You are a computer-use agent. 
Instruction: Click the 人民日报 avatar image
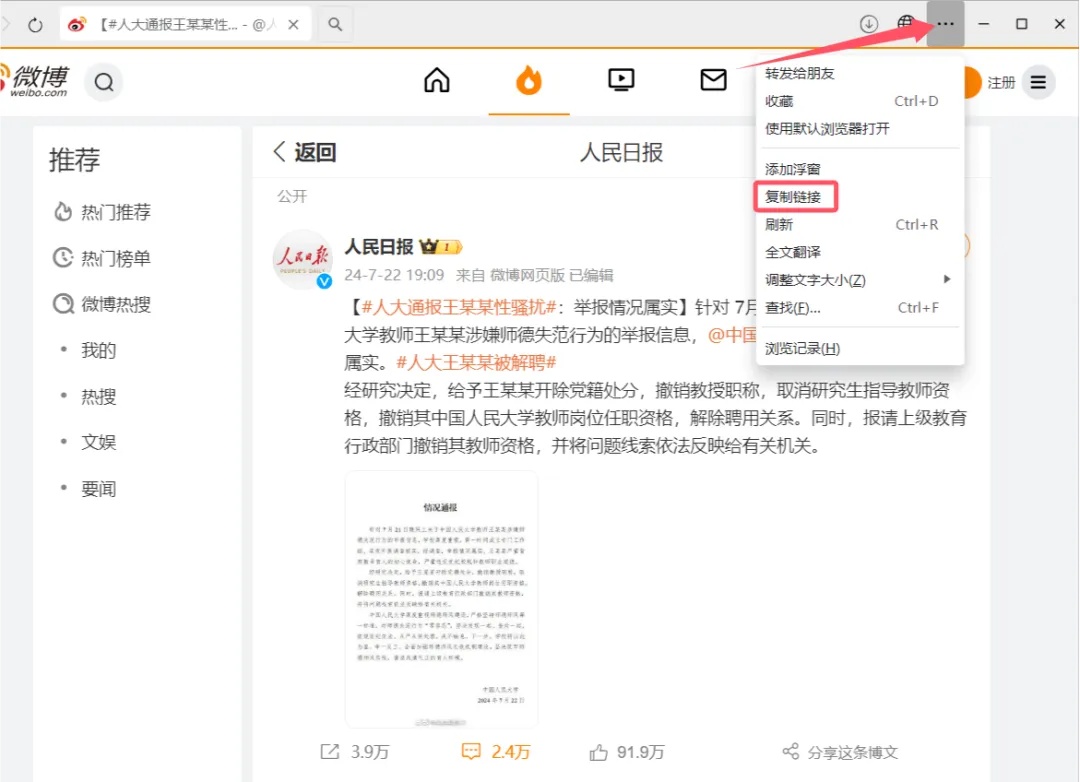click(303, 260)
